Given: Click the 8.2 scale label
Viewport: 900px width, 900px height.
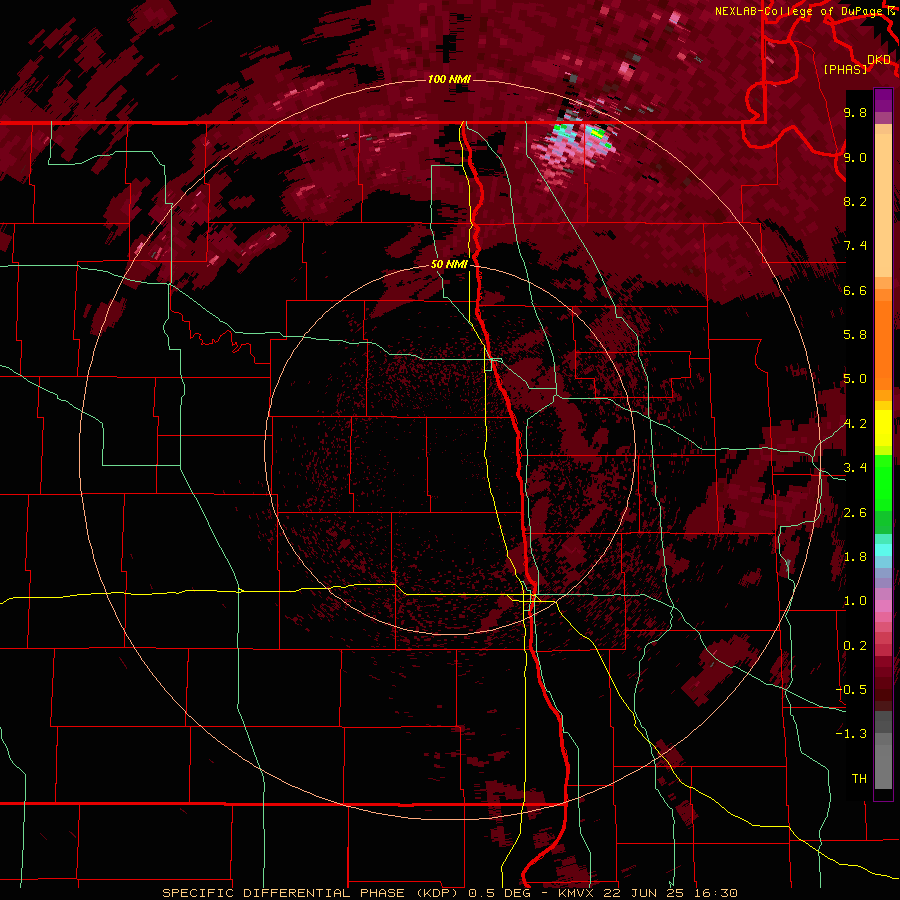Looking at the screenshot, I should point(855,201).
